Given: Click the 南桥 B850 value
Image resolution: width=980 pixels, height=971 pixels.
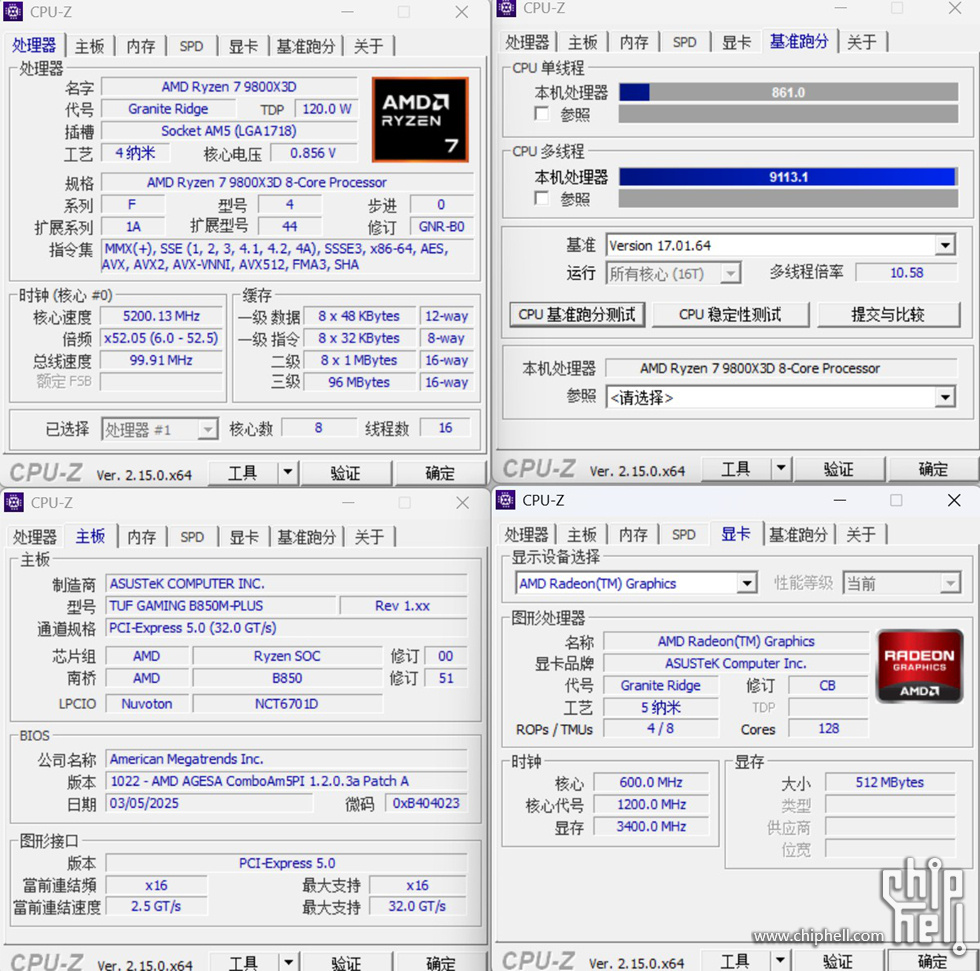Looking at the screenshot, I should pos(287,678).
